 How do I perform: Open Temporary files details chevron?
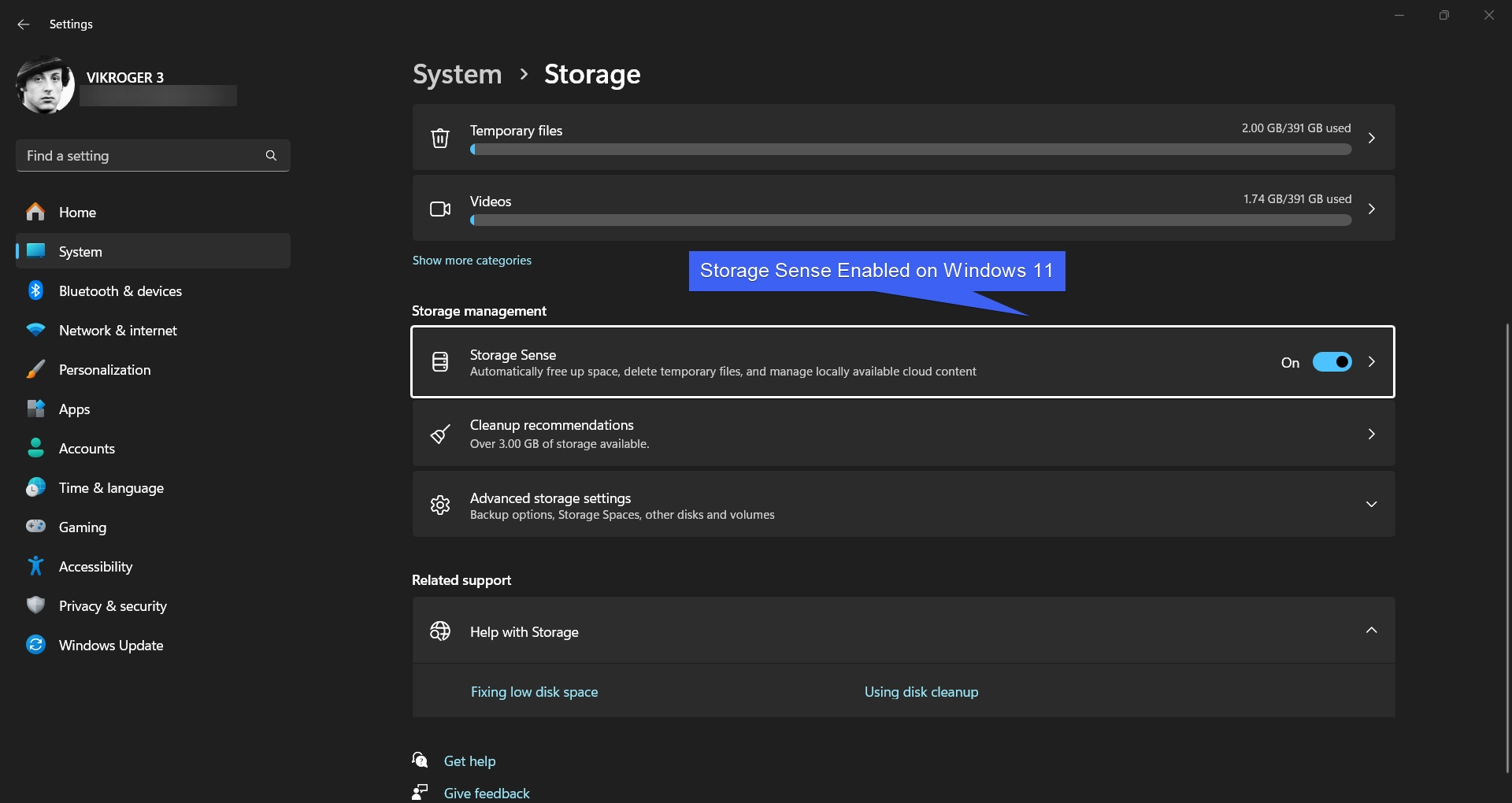pyautogui.click(x=1371, y=138)
